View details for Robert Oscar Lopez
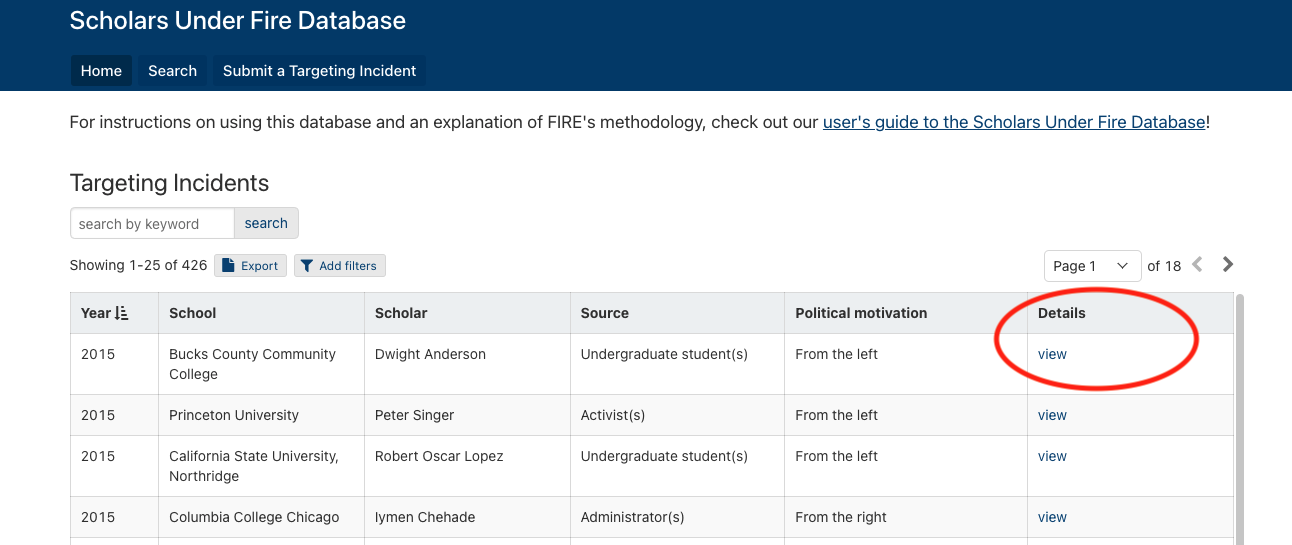 click(1052, 456)
